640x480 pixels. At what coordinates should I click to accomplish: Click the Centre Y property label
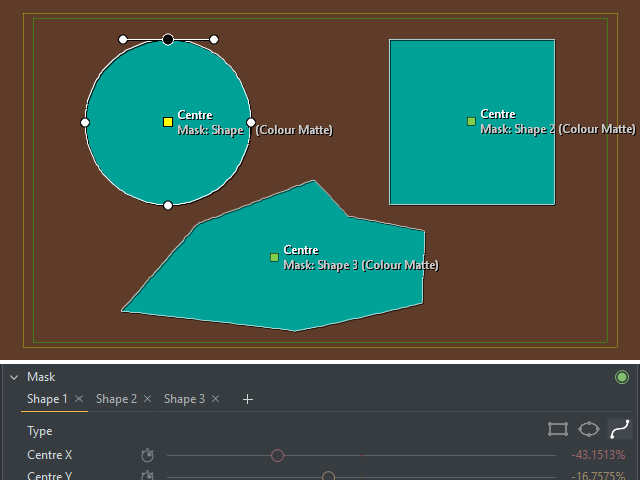[49, 476]
